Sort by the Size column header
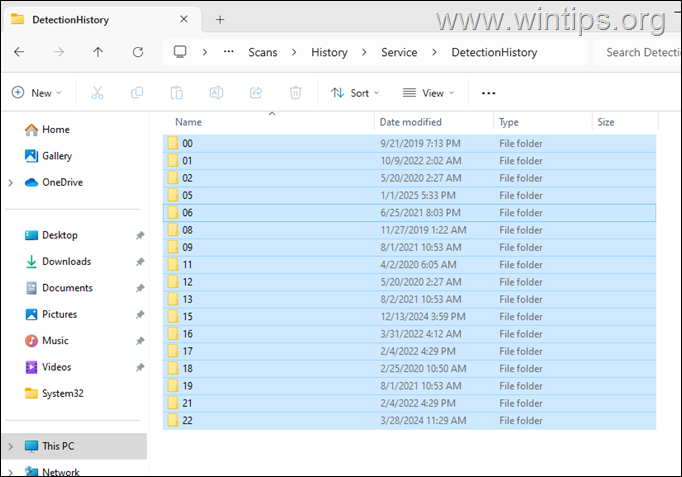 point(606,122)
